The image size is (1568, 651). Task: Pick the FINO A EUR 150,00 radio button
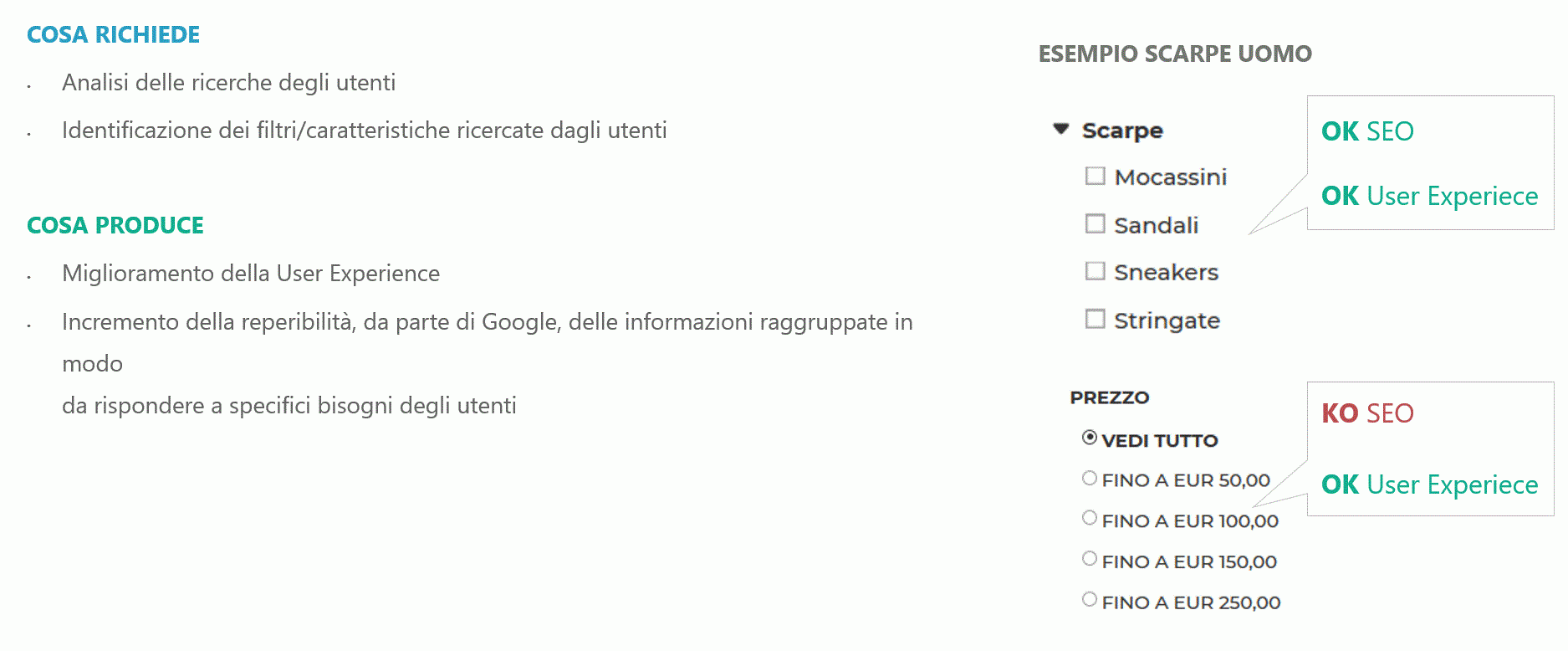[x=1090, y=558]
